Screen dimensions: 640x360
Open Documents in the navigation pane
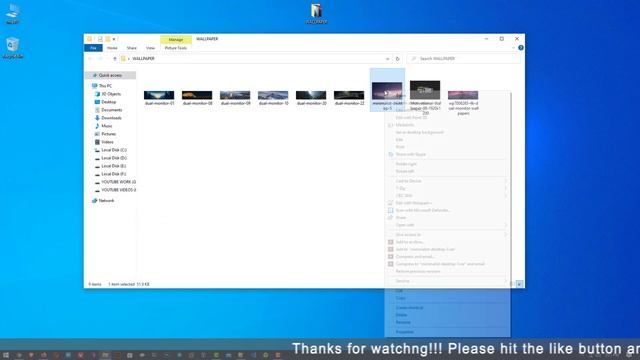(111, 110)
